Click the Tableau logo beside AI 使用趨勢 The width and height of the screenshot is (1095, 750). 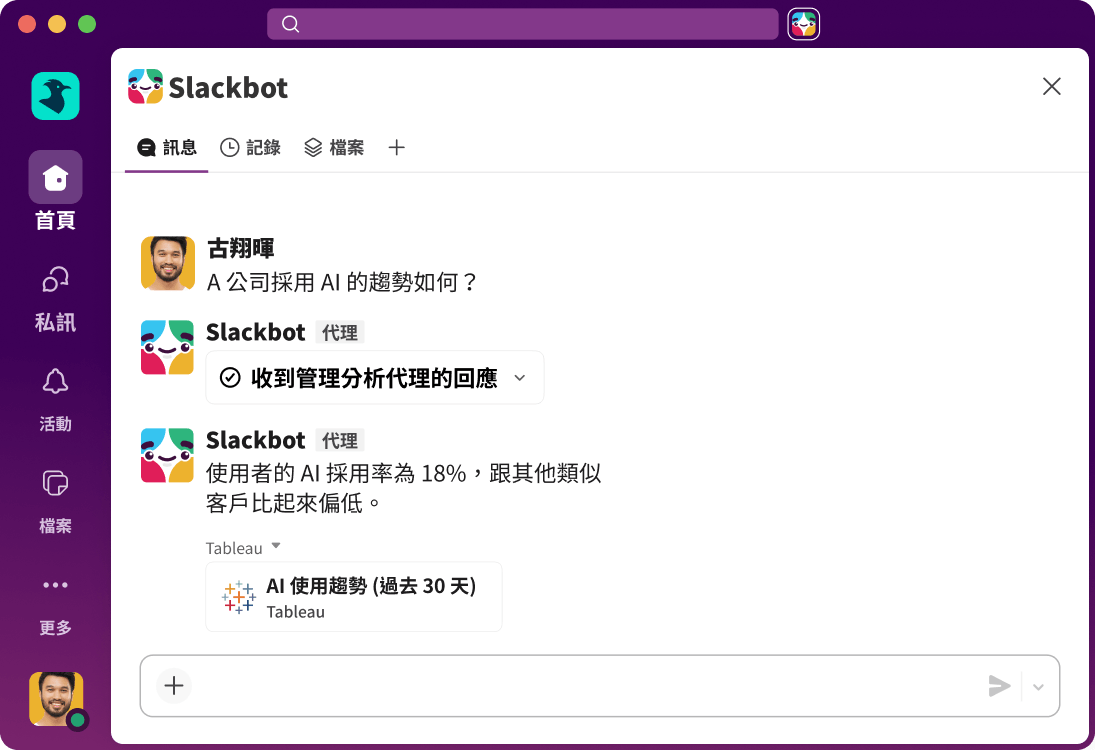coord(238,597)
